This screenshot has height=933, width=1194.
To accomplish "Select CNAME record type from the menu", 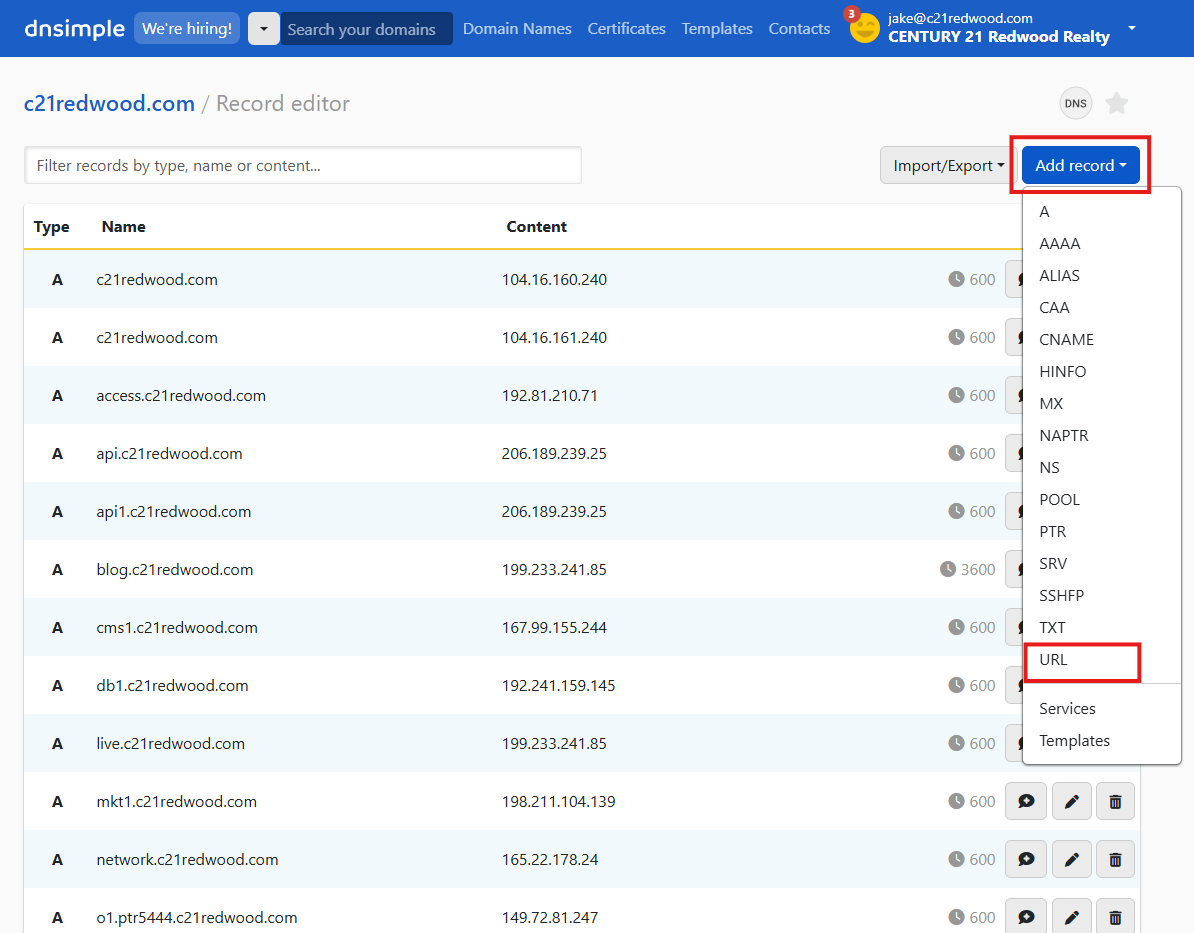I will (x=1066, y=340).
